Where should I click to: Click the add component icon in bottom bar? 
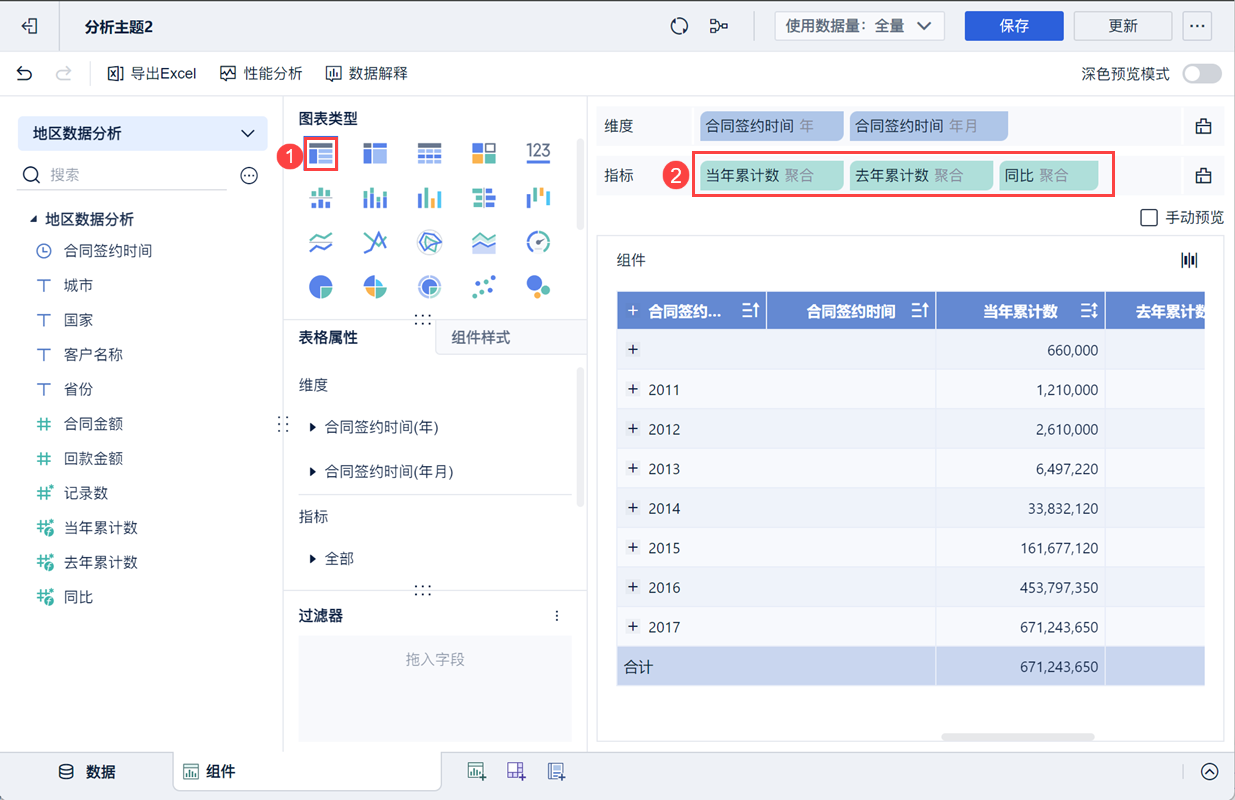[x=477, y=771]
